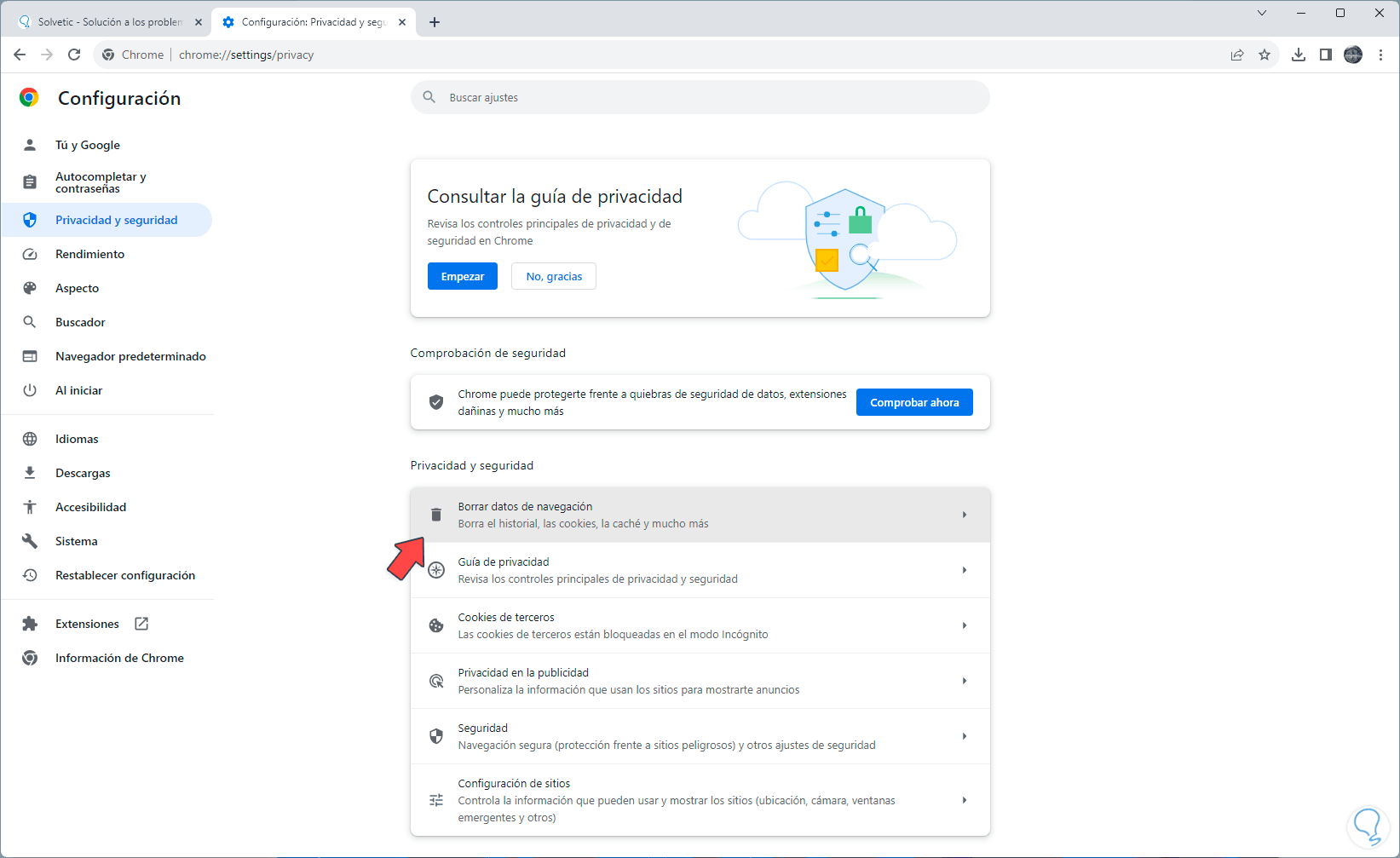Click the Restablecer configuración history icon

pyautogui.click(x=30, y=575)
